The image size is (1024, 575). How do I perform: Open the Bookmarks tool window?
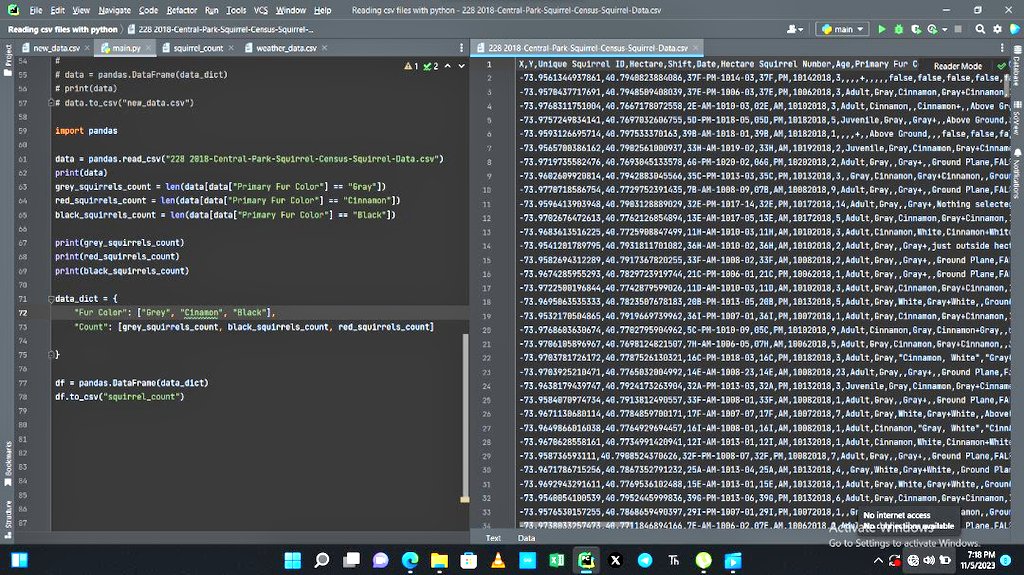coord(8,463)
